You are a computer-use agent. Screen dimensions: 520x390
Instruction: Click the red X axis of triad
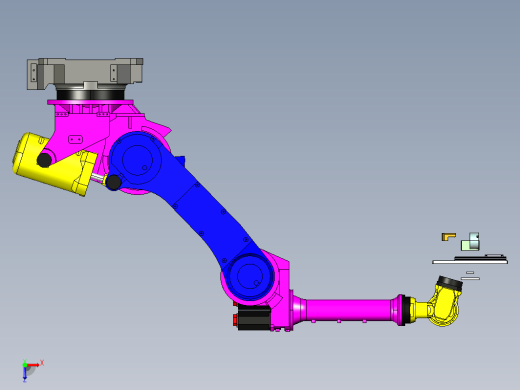(33, 365)
